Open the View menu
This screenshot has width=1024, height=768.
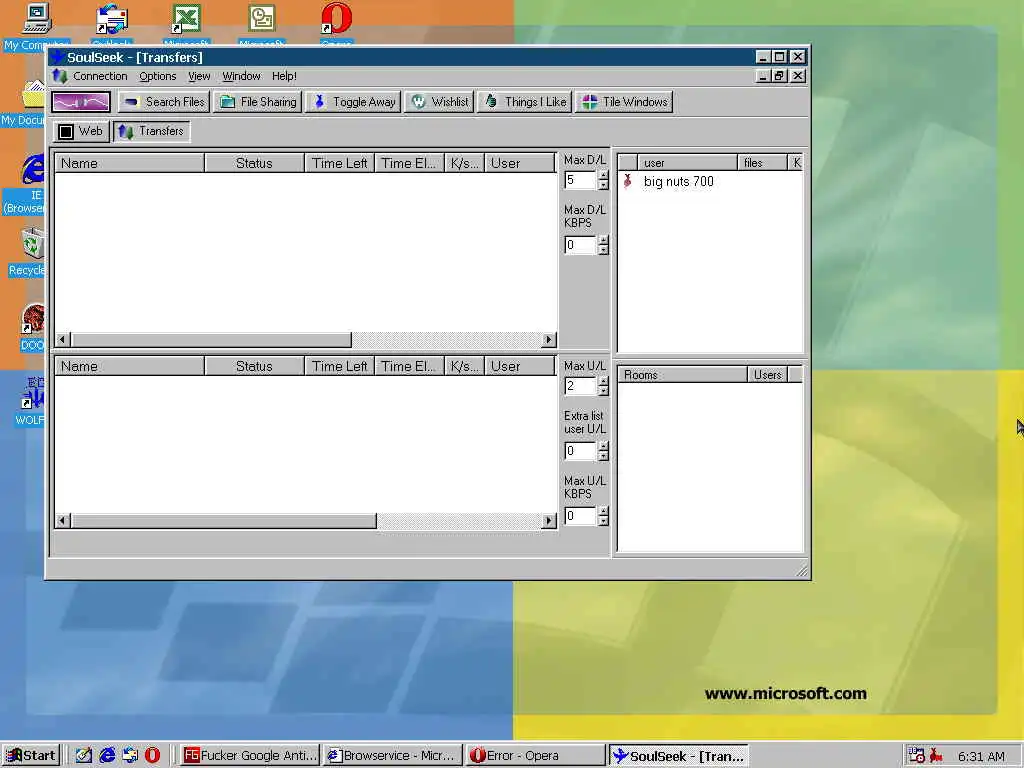(x=199, y=76)
